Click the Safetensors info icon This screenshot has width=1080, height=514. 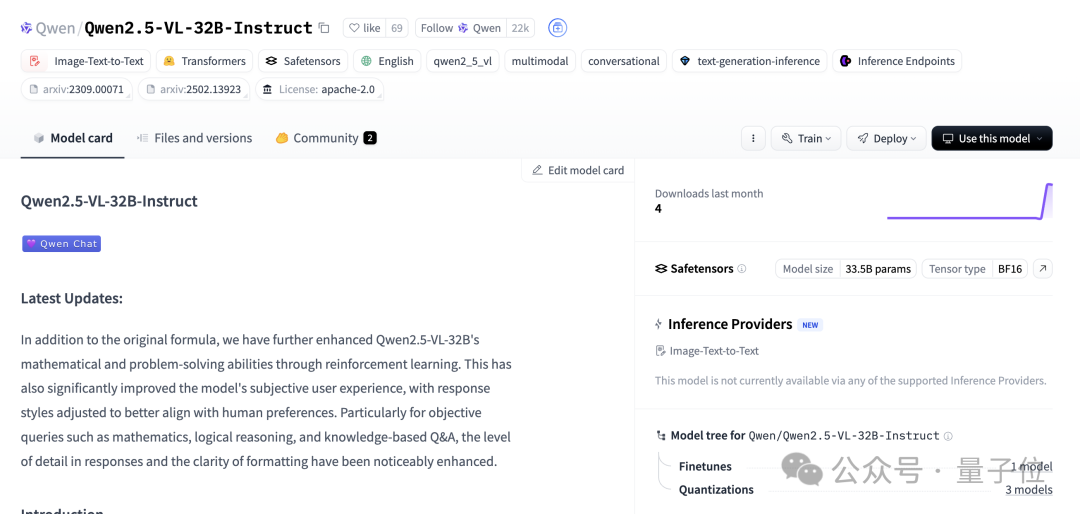pos(742,269)
